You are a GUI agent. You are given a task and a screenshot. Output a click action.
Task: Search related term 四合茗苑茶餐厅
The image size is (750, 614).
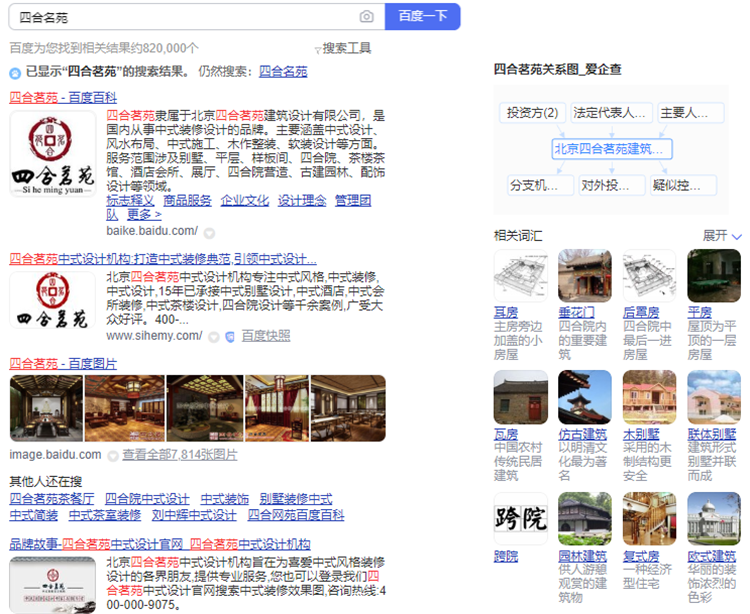coord(52,499)
